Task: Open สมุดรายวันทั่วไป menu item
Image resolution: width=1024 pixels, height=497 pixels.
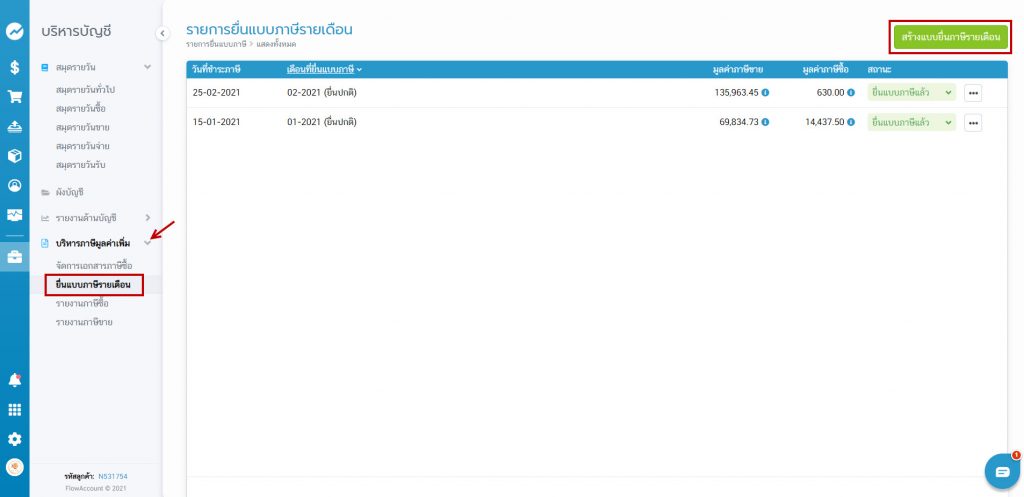Action: tap(86, 89)
